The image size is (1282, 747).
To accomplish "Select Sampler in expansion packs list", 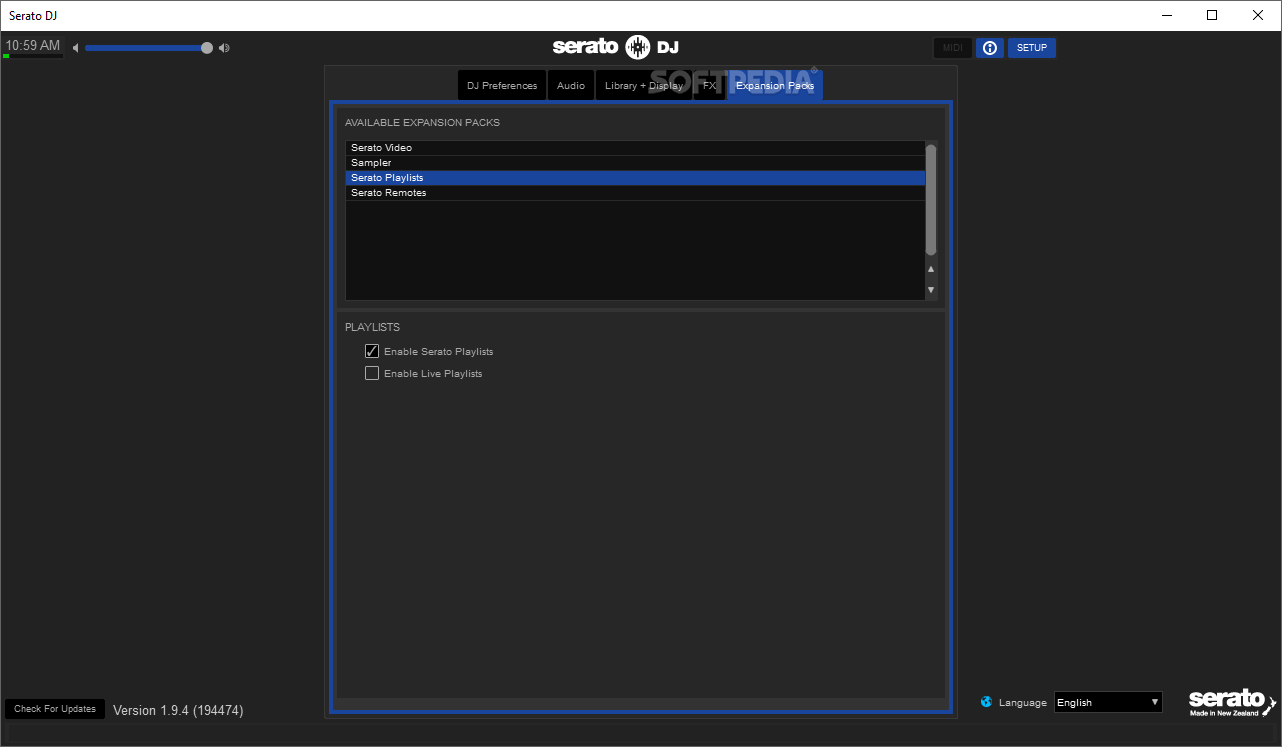I will click(635, 163).
